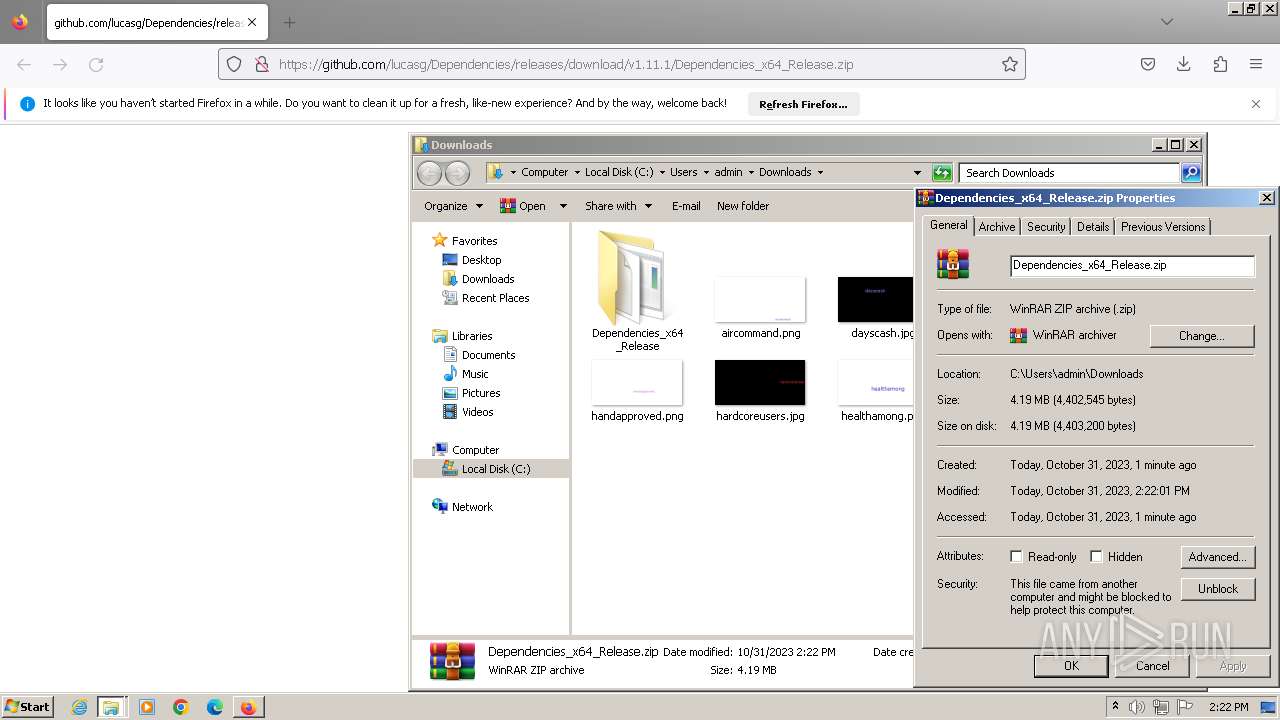Click Firefox forward navigation arrow
This screenshot has width=1280, height=720.
coord(60,64)
